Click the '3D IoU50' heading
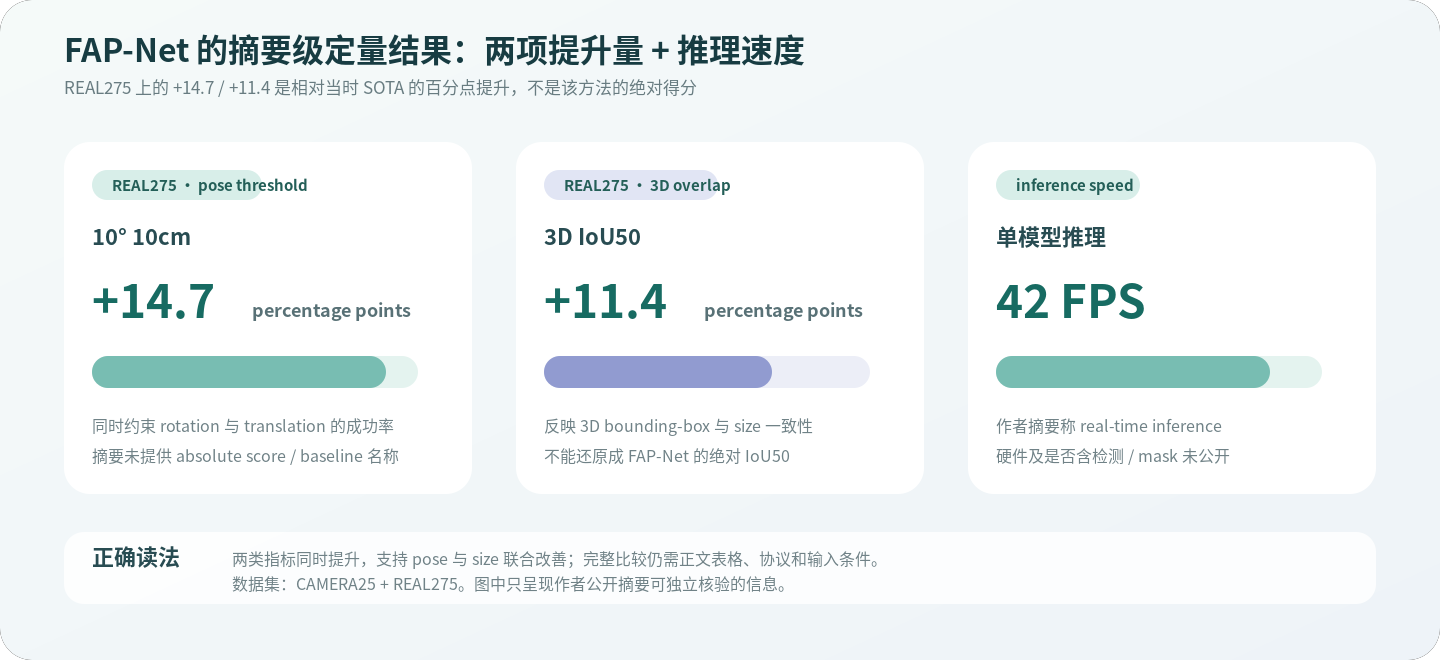 click(x=592, y=237)
